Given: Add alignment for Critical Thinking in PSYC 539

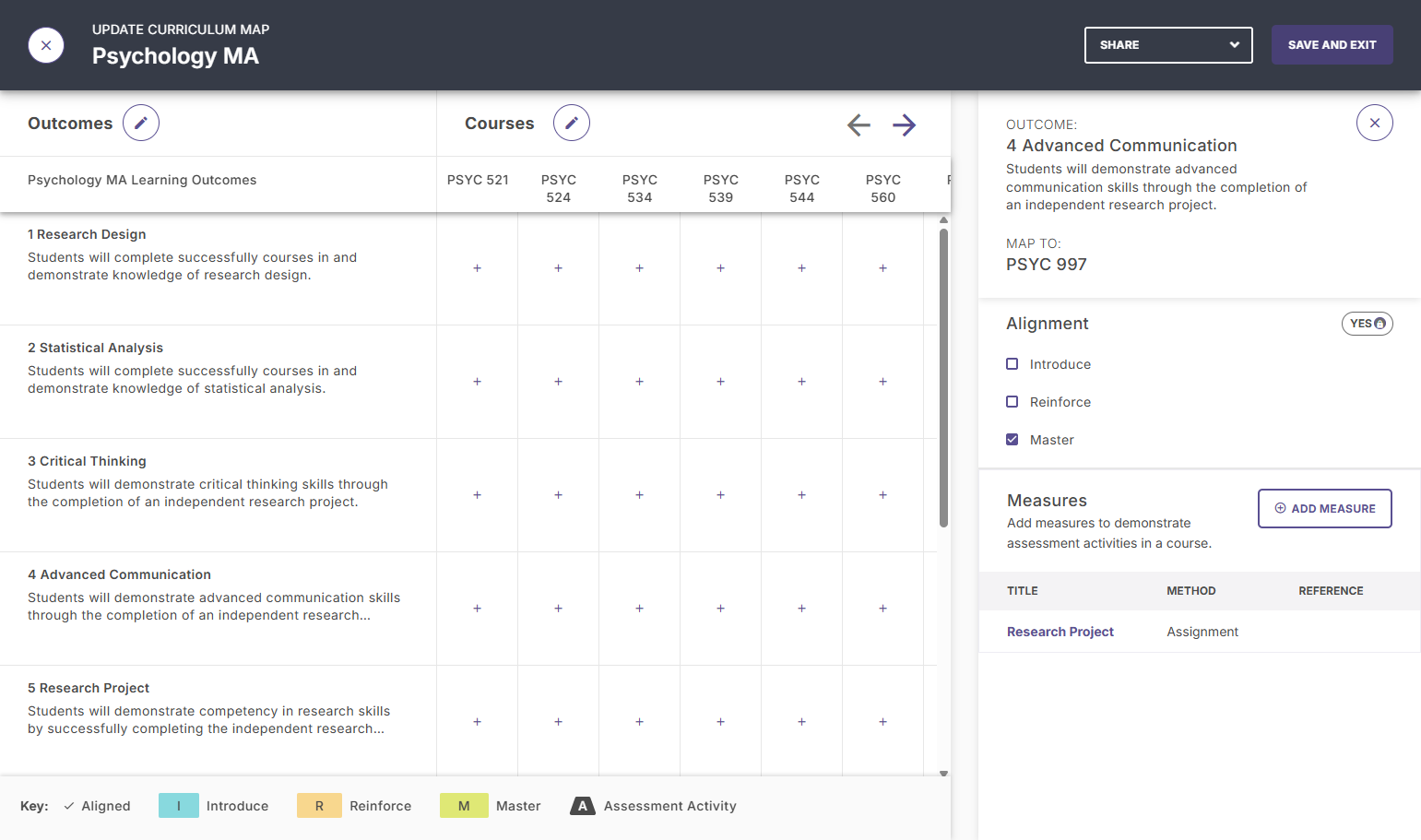Looking at the screenshot, I should tap(720, 495).
